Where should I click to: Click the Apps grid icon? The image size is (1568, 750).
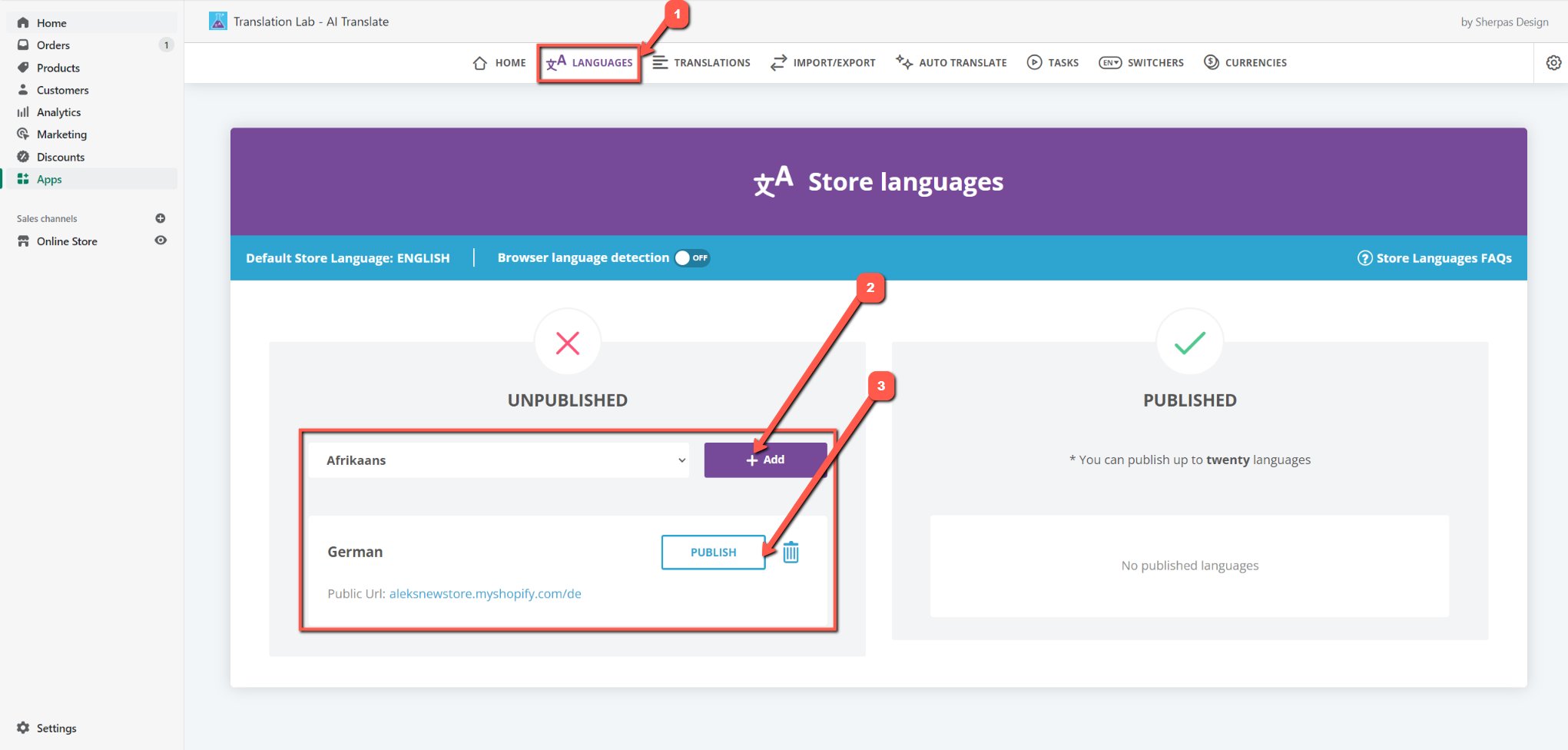(x=23, y=179)
